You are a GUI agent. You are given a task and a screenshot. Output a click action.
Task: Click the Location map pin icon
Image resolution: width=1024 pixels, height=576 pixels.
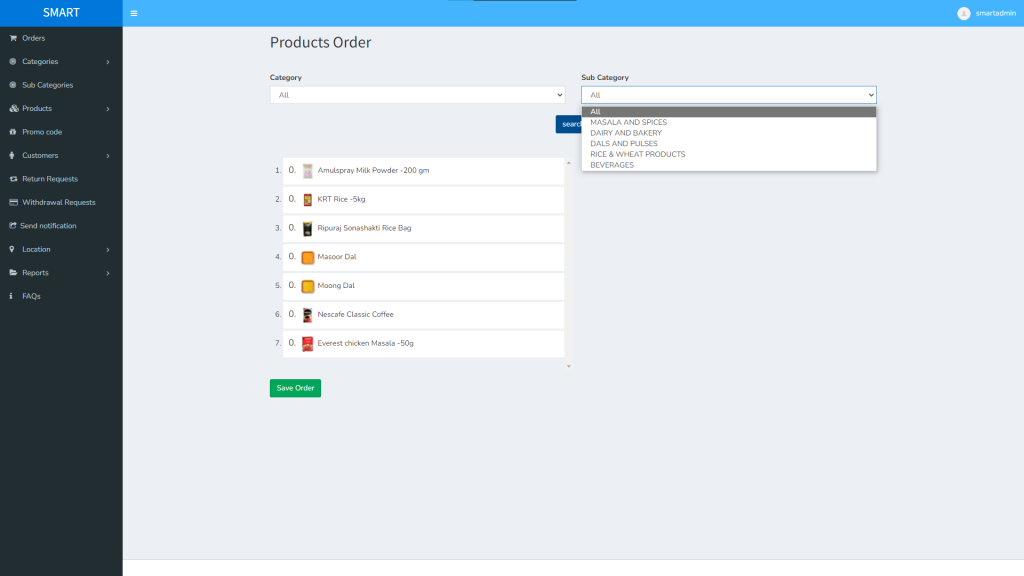click(x=10, y=249)
